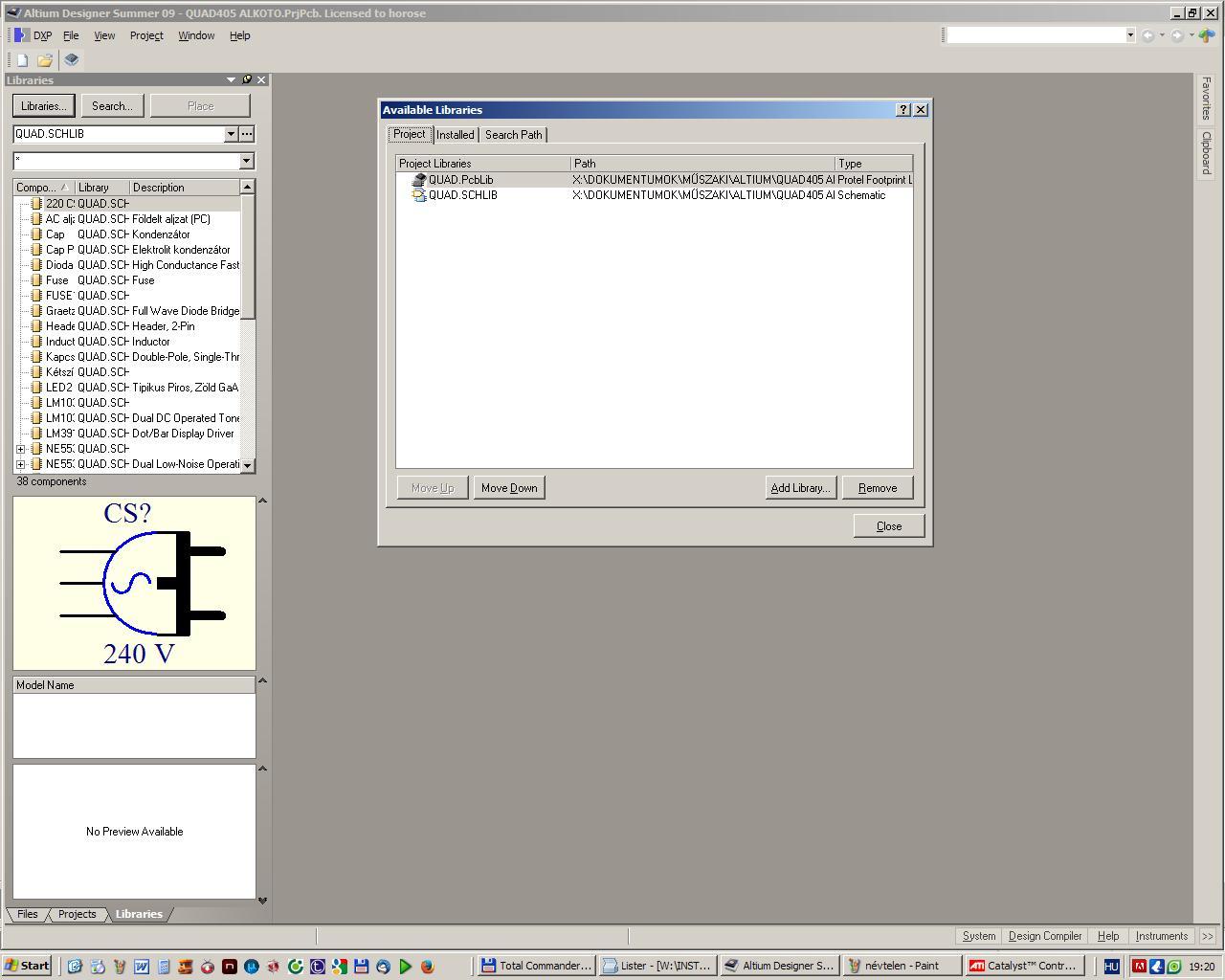
Task: Switch to the Files panel tab
Action: point(28,914)
